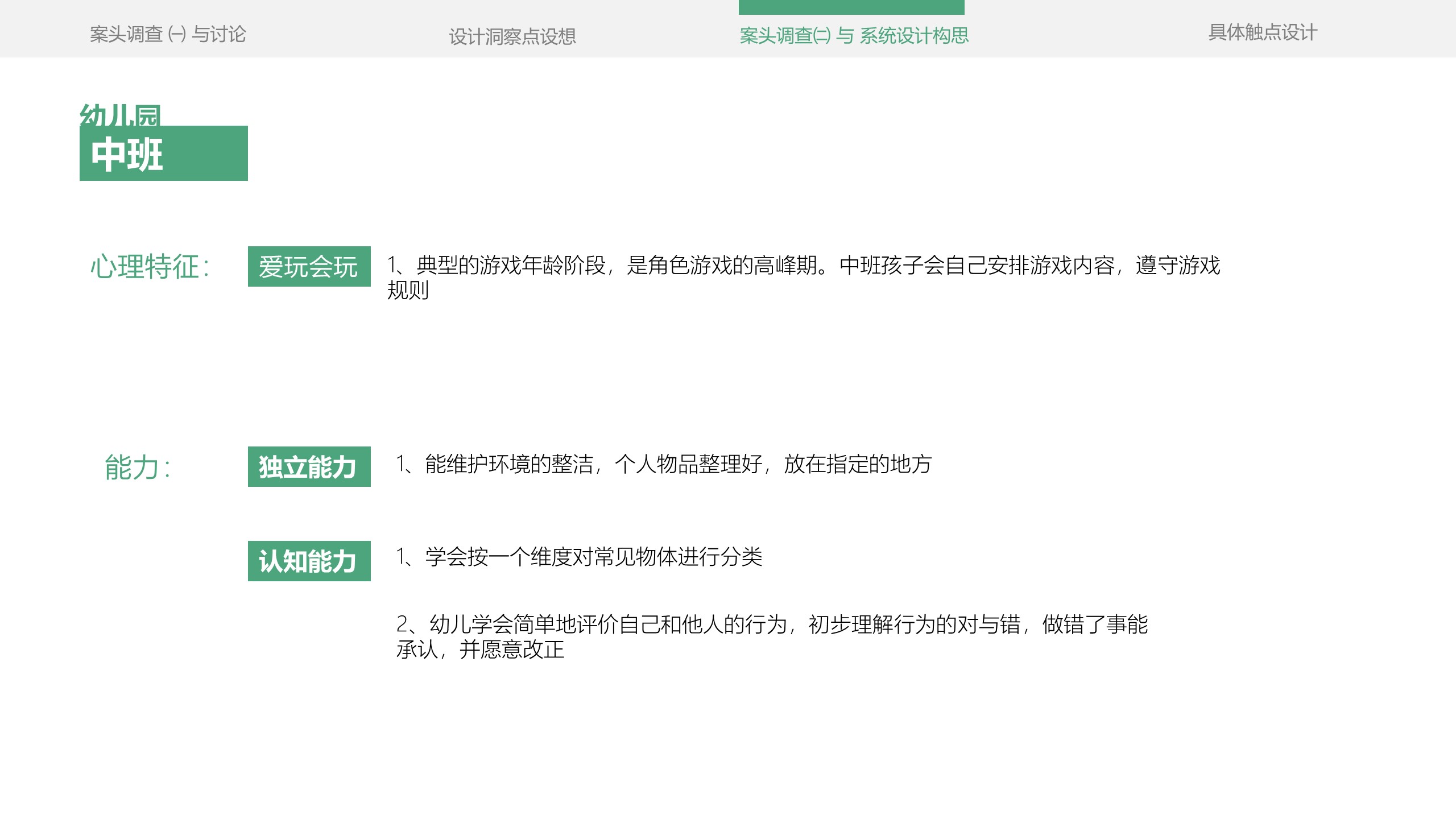The height and width of the screenshot is (819, 1456).
Task: Open the 案头调查(一)与讨论 tab
Action: click(x=168, y=34)
